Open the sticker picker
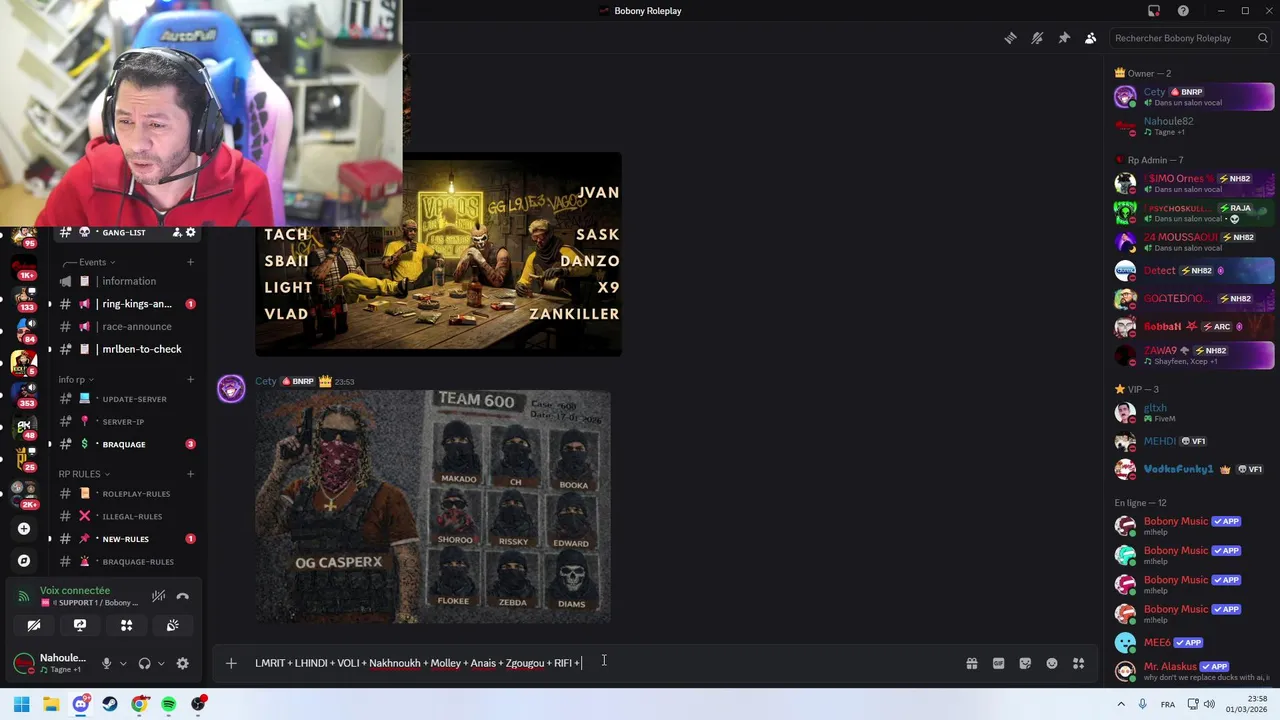The image size is (1280, 720). pyautogui.click(x=1025, y=663)
